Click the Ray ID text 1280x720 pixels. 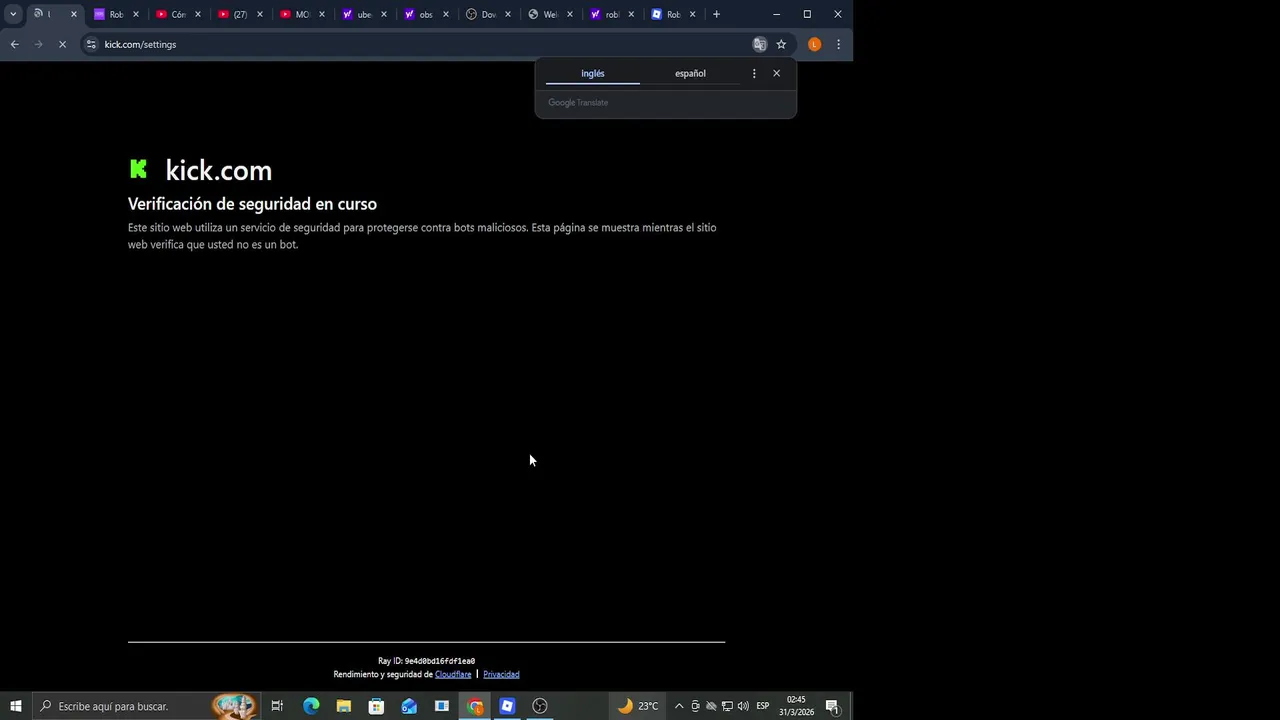click(426, 661)
